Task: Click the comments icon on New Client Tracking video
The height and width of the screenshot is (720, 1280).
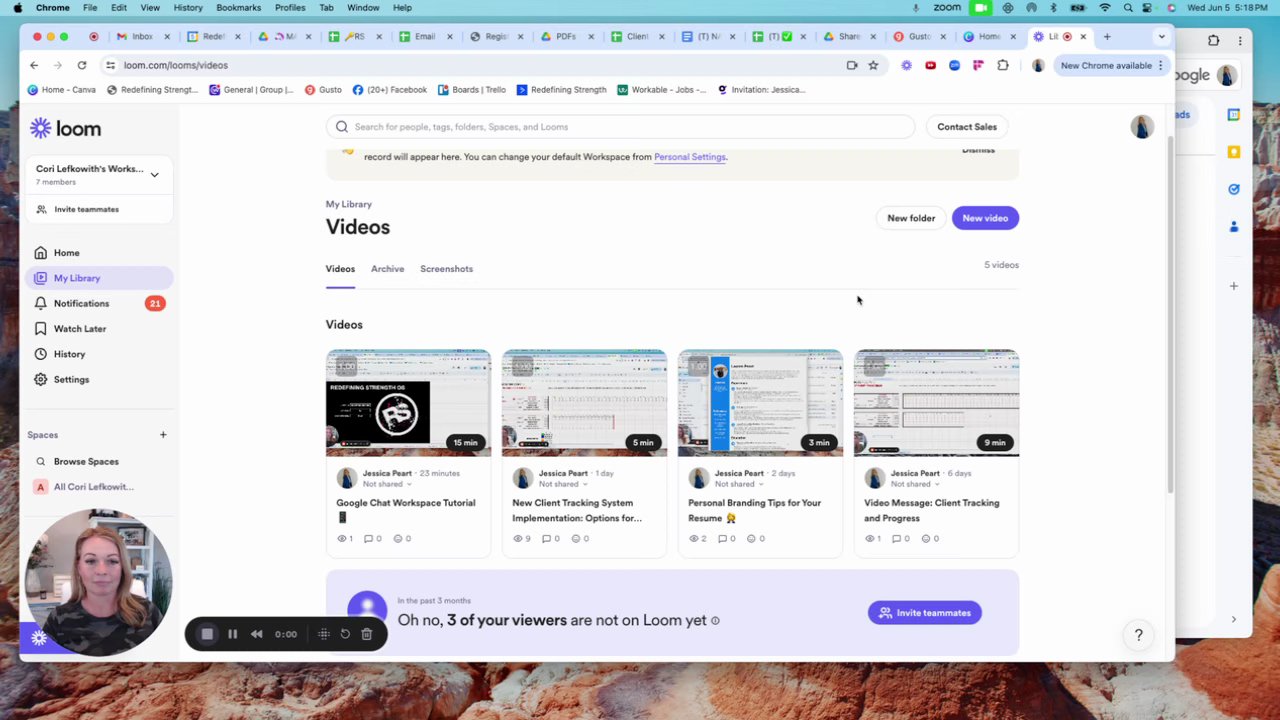Action: coord(545,539)
